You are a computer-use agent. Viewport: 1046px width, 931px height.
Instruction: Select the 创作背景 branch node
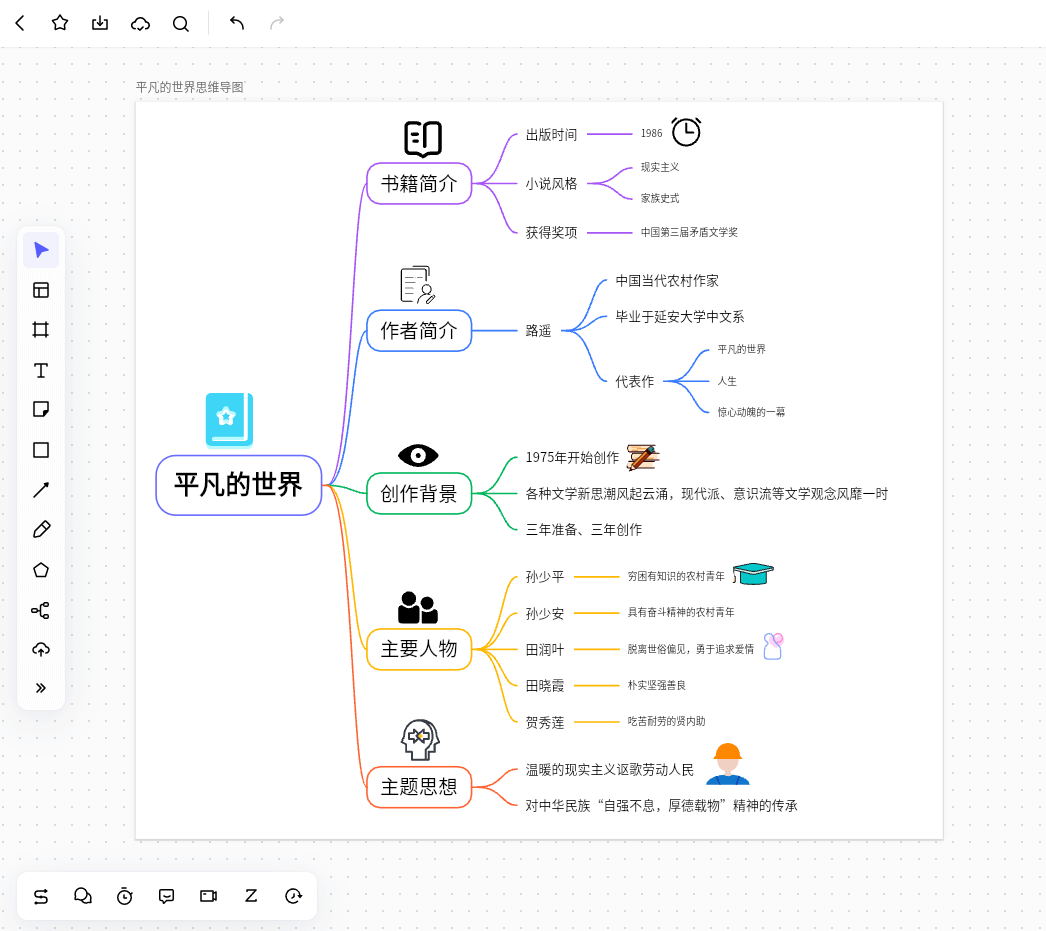tap(419, 494)
